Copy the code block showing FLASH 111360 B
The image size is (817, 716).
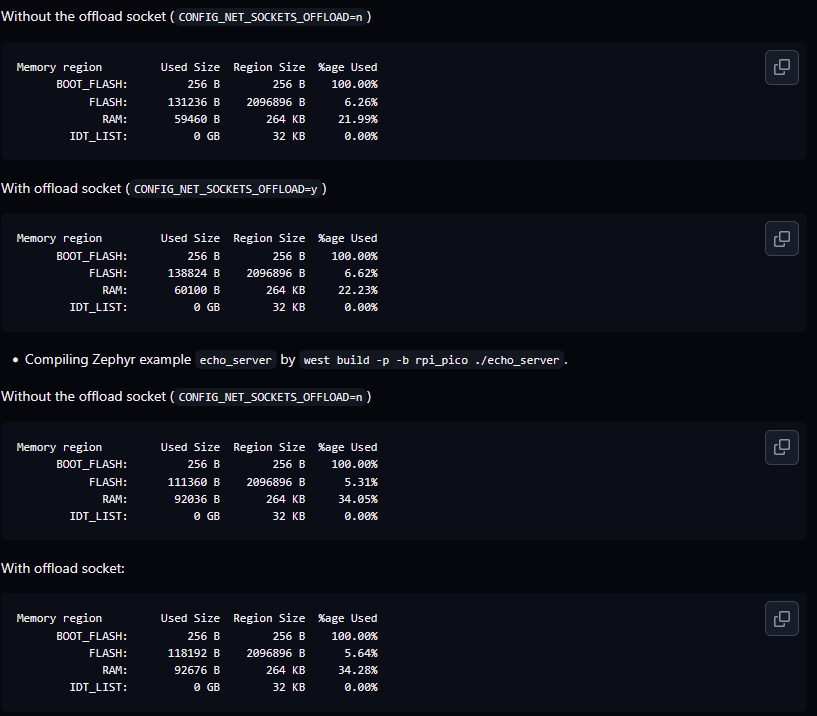(x=782, y=447)
